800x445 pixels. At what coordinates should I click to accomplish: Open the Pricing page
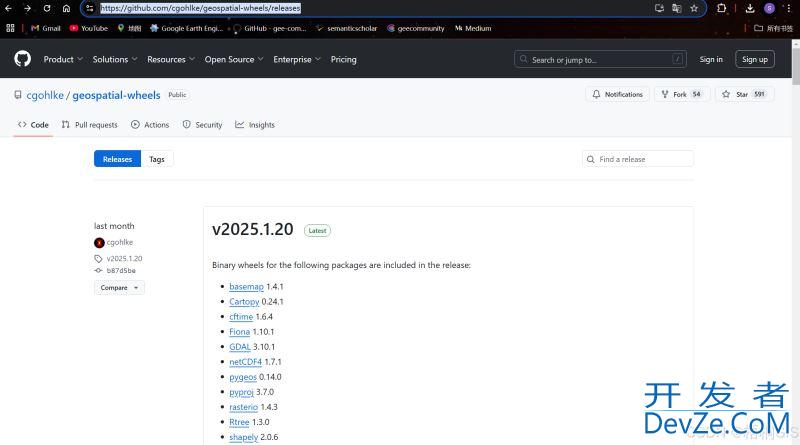tap(343, 59)
